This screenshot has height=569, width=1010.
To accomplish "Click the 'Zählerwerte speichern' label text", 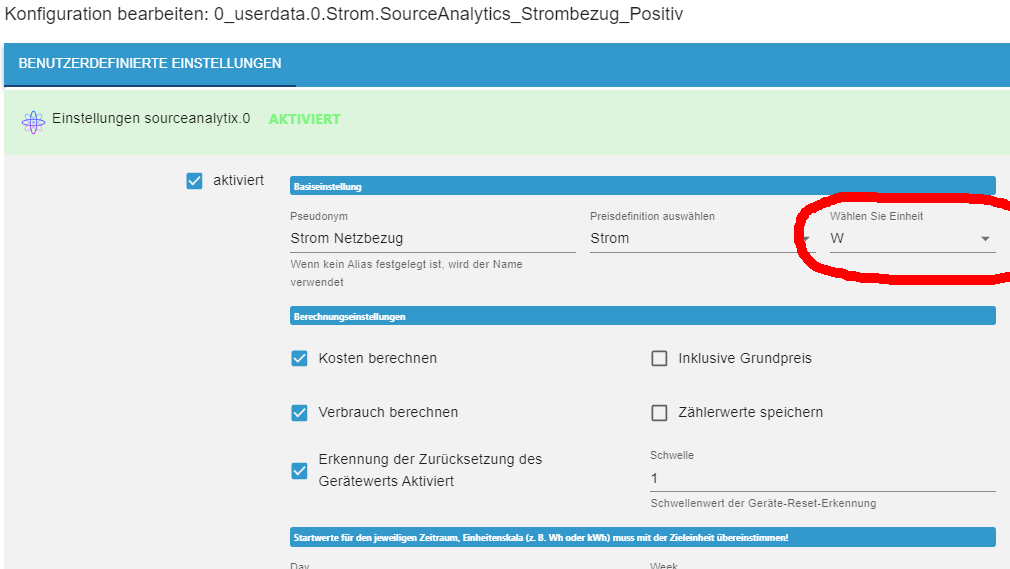I will (750, 412).
